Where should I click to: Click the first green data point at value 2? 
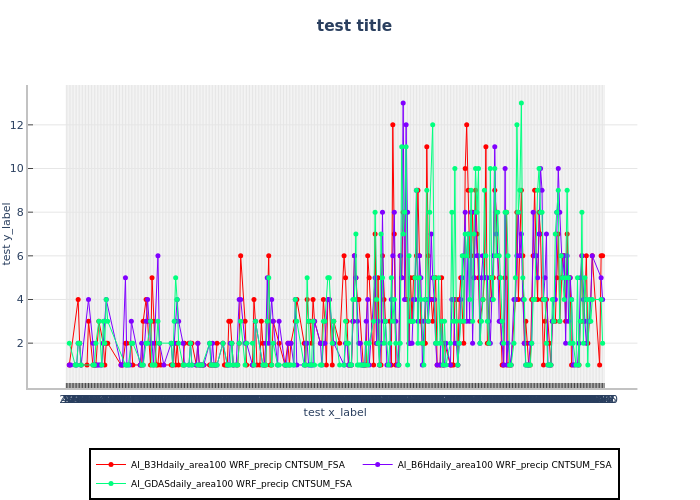tap(69, 343)
